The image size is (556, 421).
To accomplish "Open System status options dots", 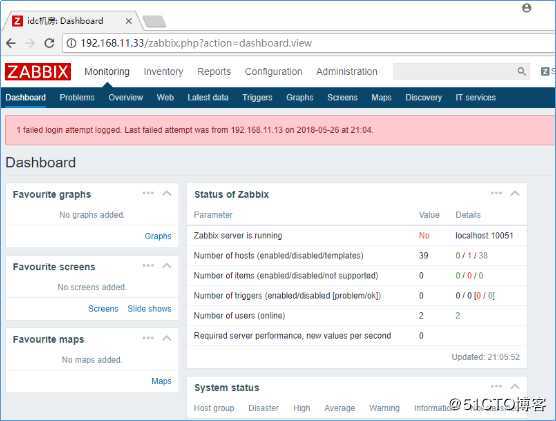I will pos(496,386).
